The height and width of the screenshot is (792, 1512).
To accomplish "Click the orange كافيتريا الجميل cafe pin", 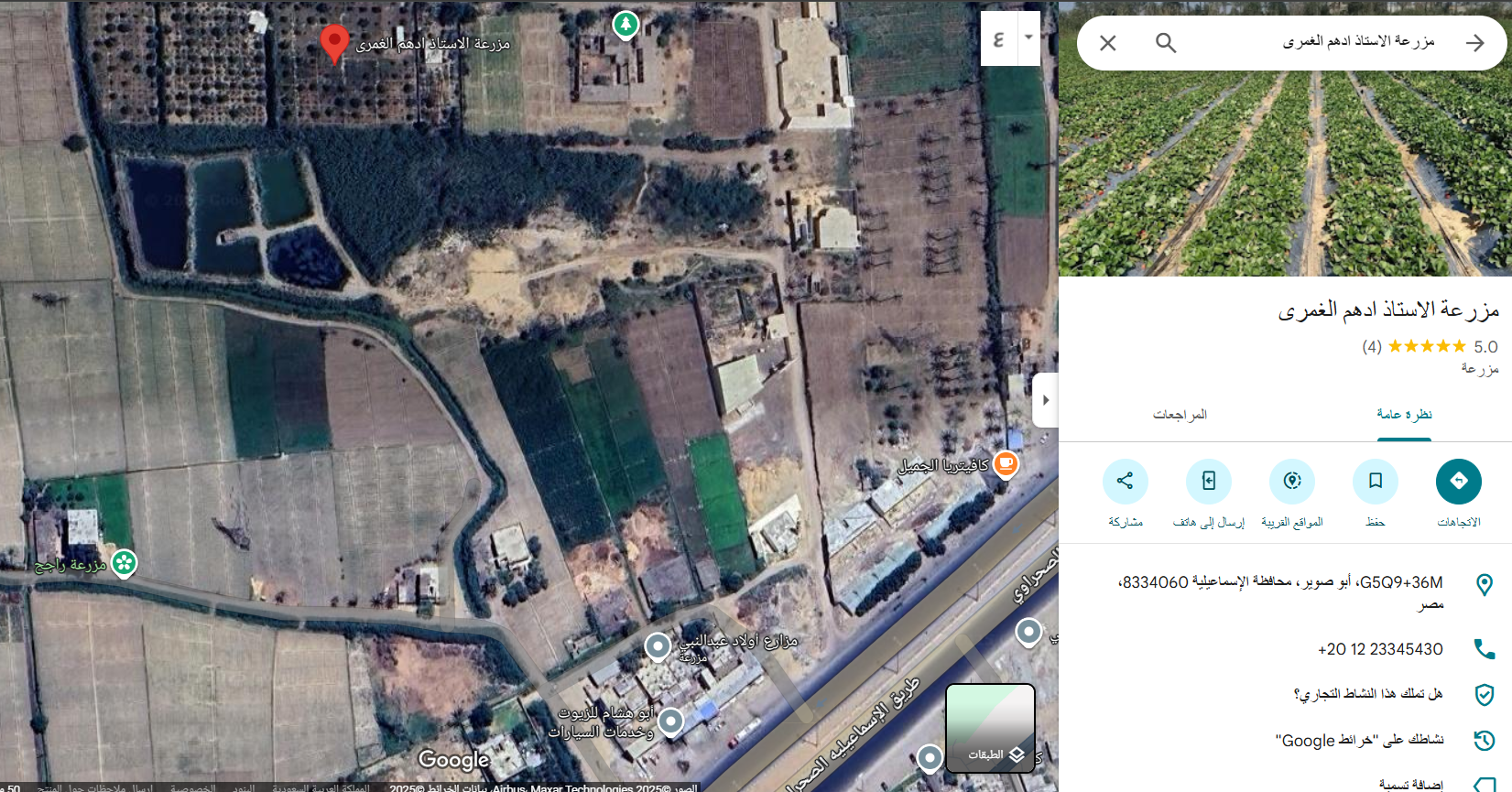I will (1006, 463).
